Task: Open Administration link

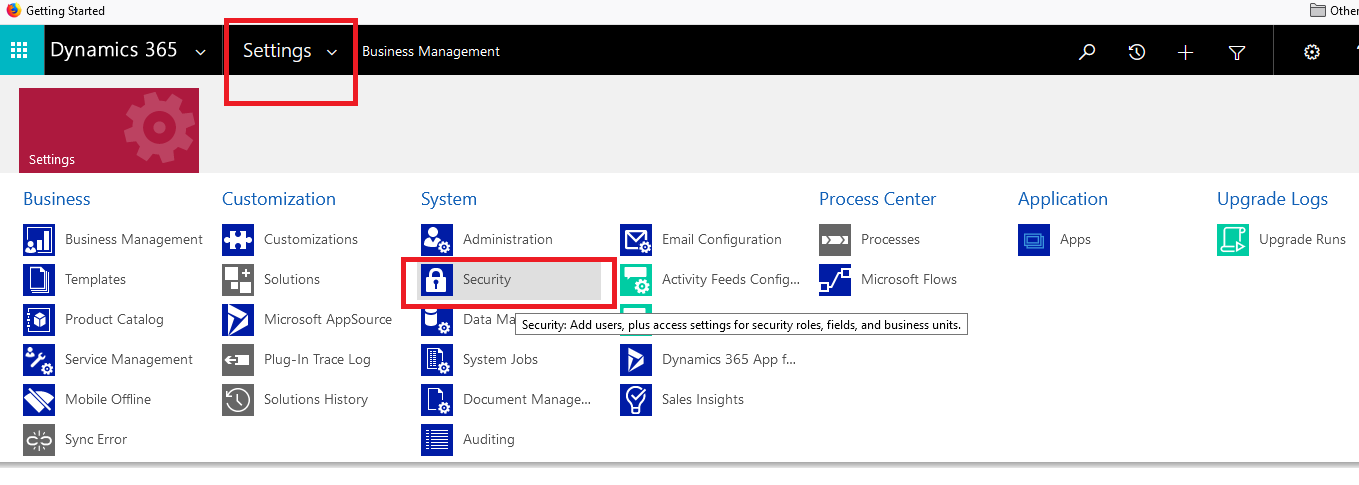Action: click(x=508, y=240)
